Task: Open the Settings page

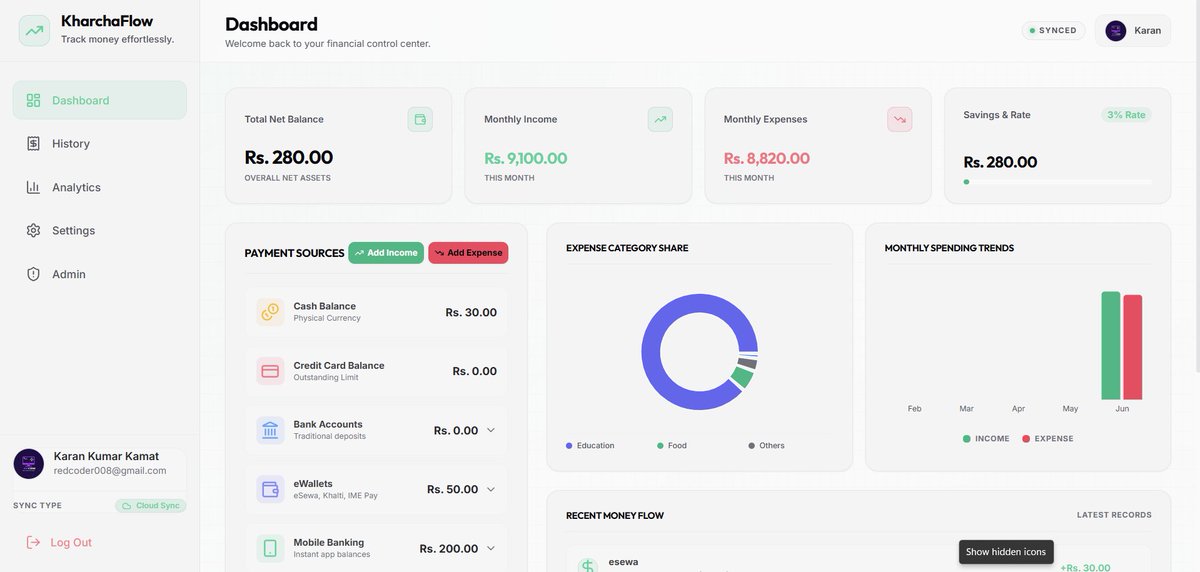Action: 99,231
